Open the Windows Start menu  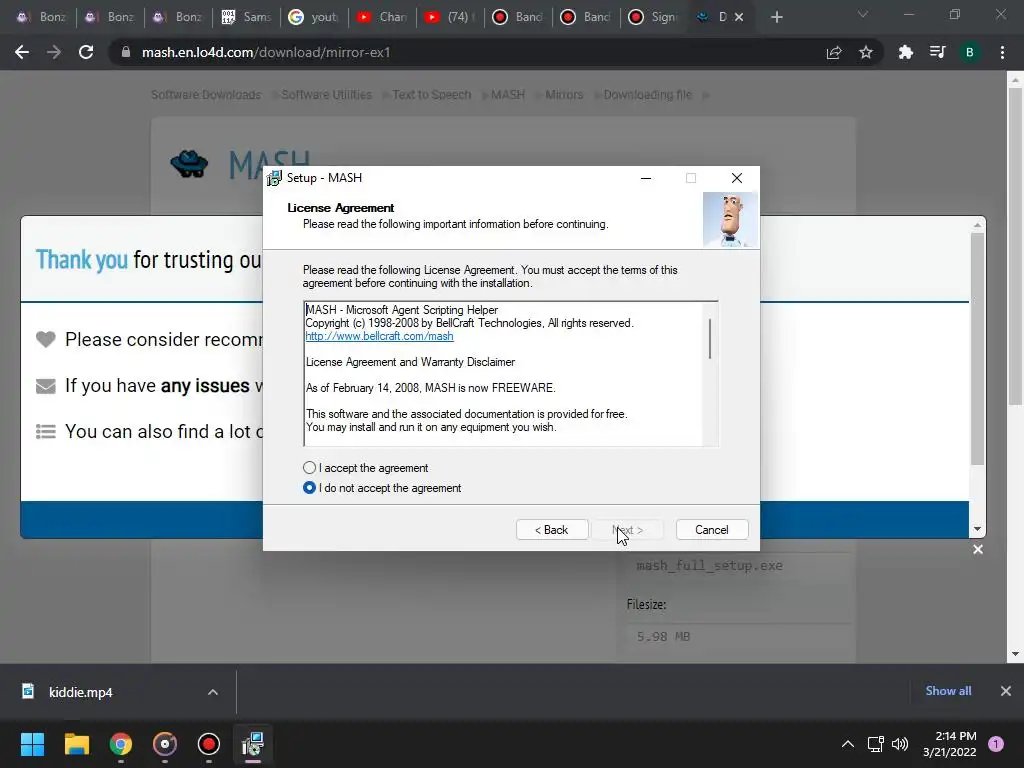[32, 744]
